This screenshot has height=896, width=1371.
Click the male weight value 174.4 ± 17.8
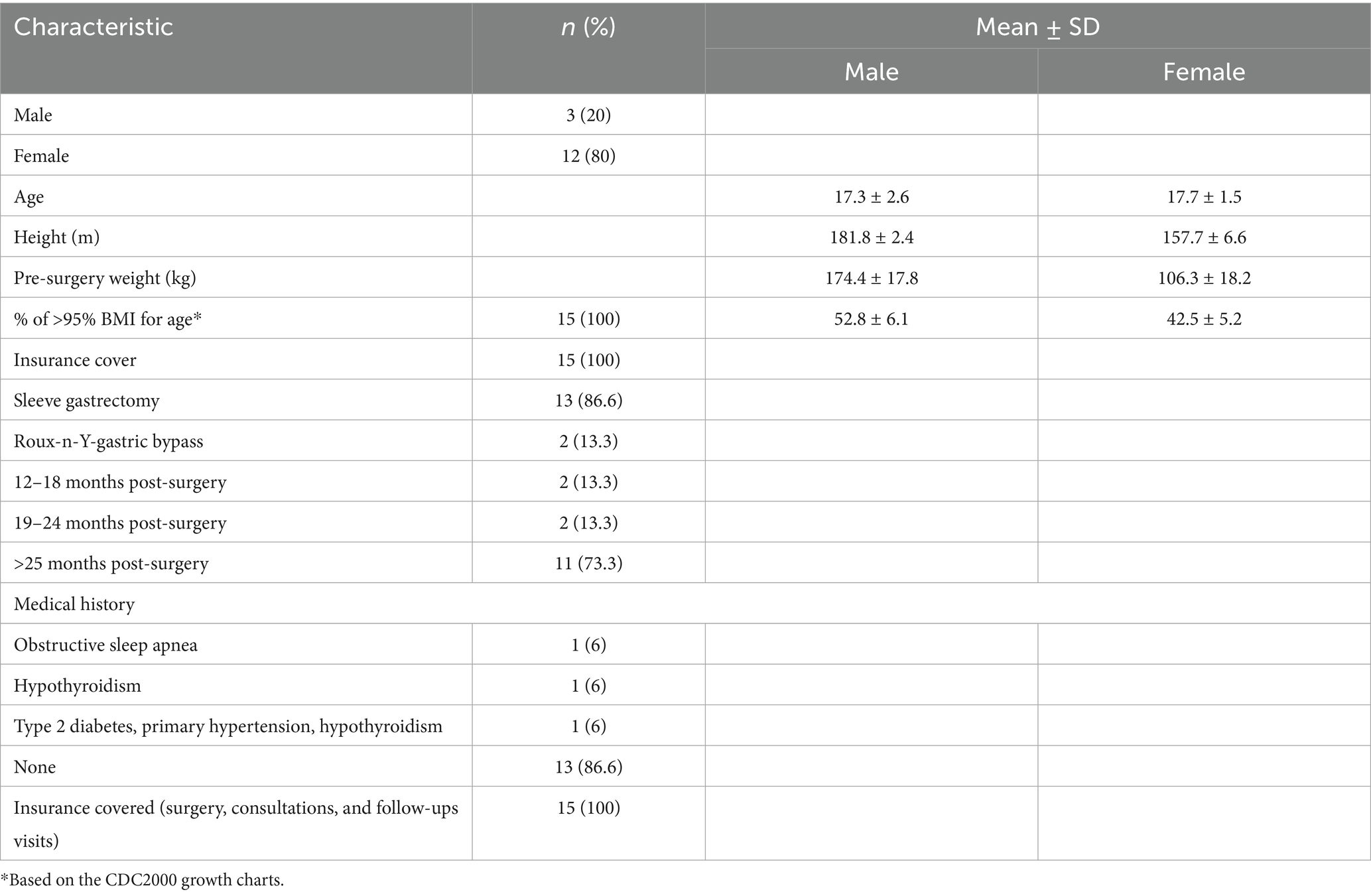tap(871, 278)
